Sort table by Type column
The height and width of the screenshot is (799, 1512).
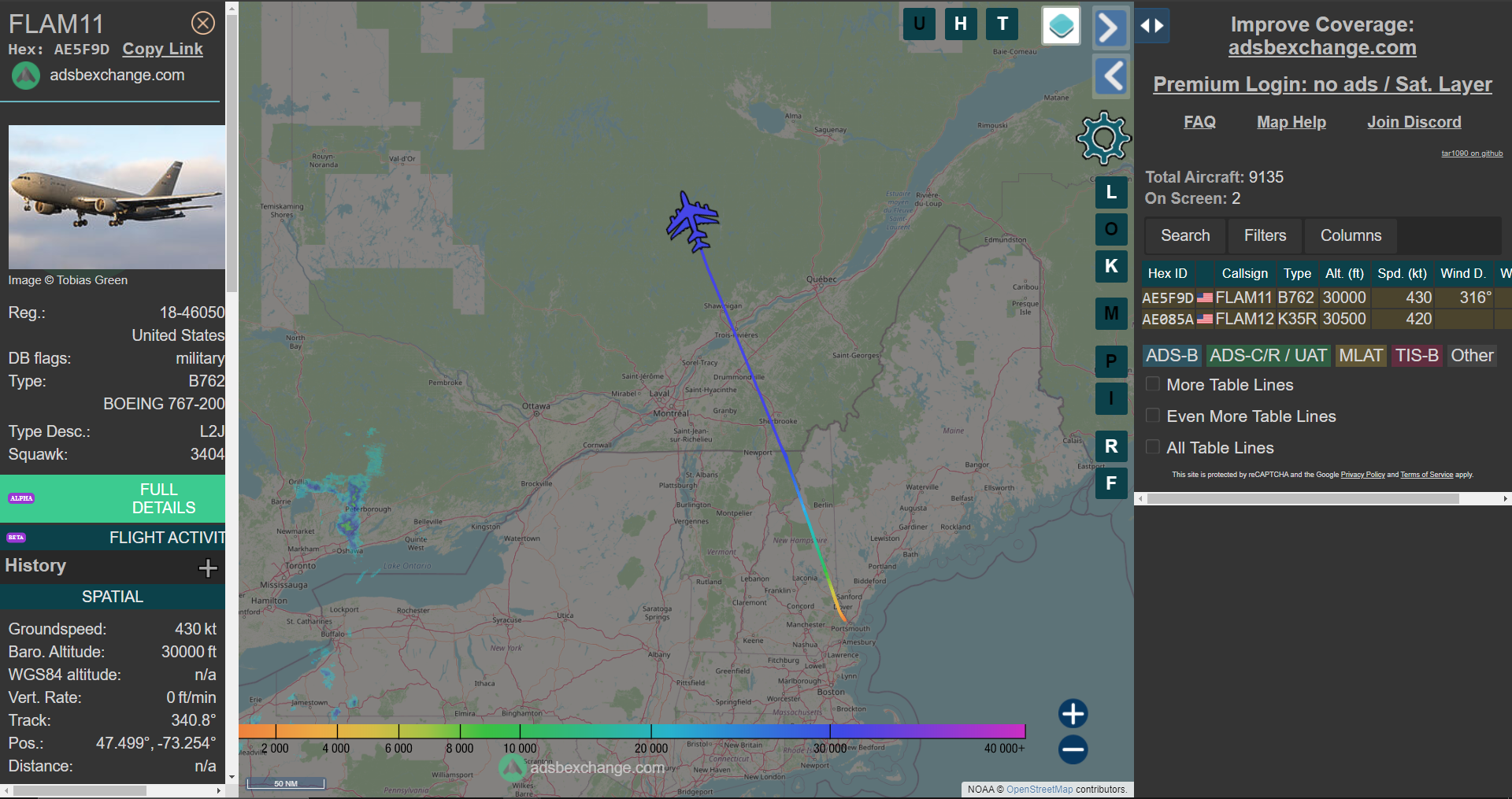click(1297, 273)
